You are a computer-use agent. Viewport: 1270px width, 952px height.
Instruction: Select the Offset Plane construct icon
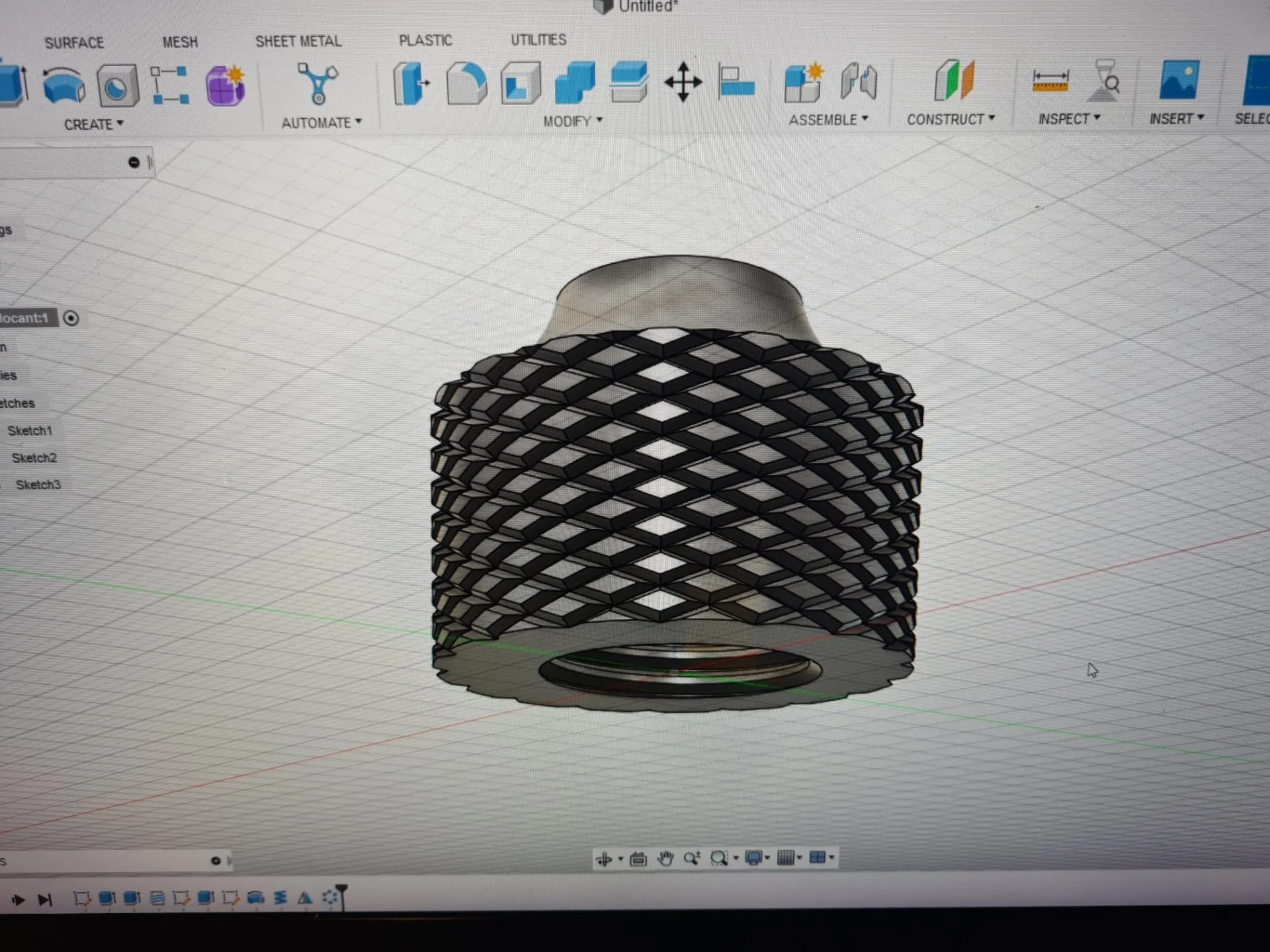pyautogui.click(x=954, y=81)
